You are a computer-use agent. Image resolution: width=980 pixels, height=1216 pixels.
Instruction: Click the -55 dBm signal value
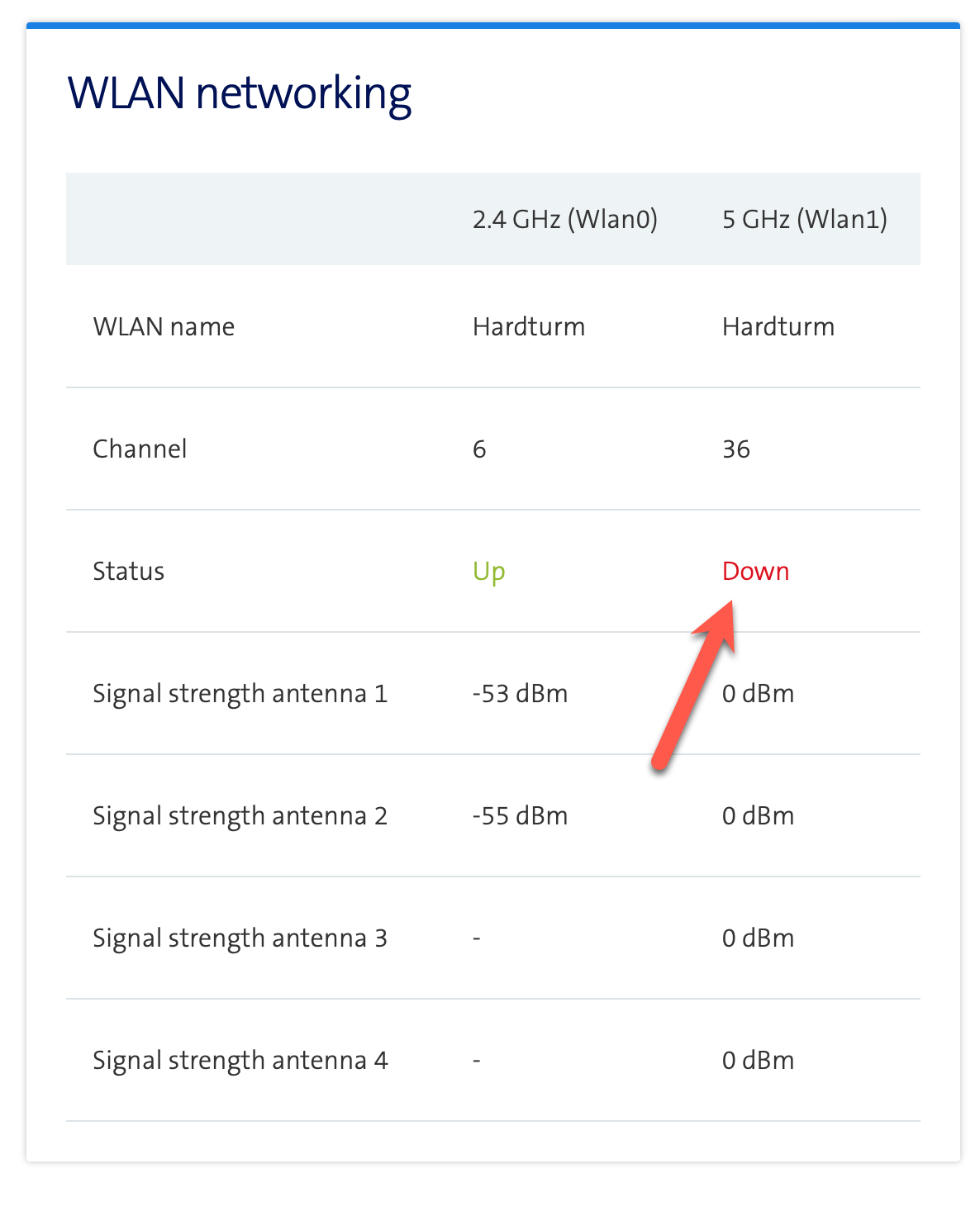click(520, 815)
